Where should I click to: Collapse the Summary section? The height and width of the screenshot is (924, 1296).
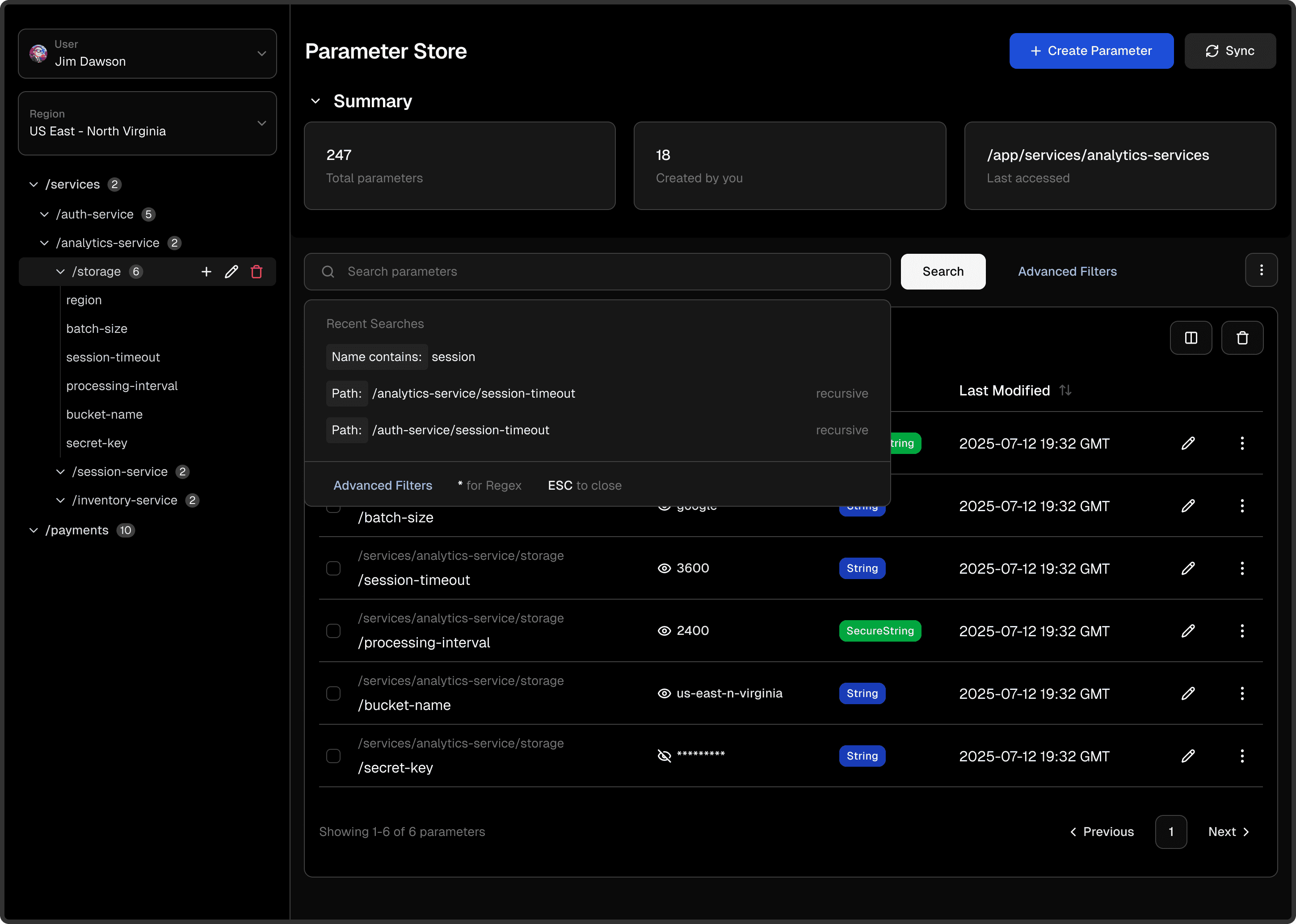[x=316, y=101]
